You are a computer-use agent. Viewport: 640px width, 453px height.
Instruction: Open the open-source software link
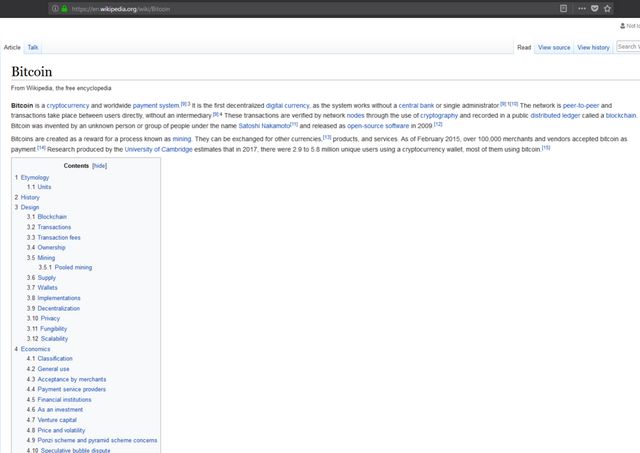click(x=378, y=126)
